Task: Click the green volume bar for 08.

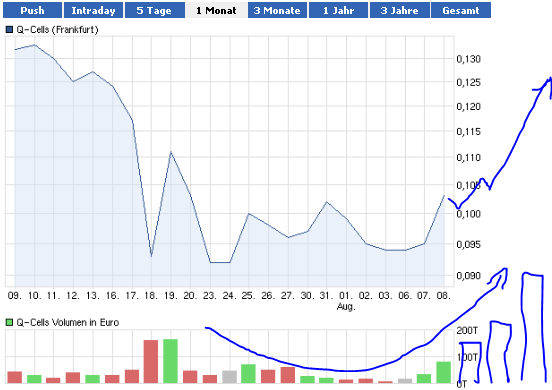Action: (x=444, y=372)
